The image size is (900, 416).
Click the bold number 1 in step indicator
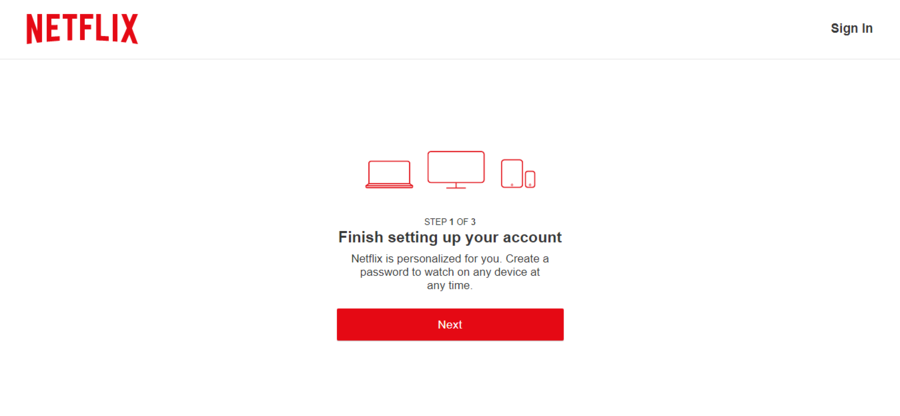coord(452,221)
